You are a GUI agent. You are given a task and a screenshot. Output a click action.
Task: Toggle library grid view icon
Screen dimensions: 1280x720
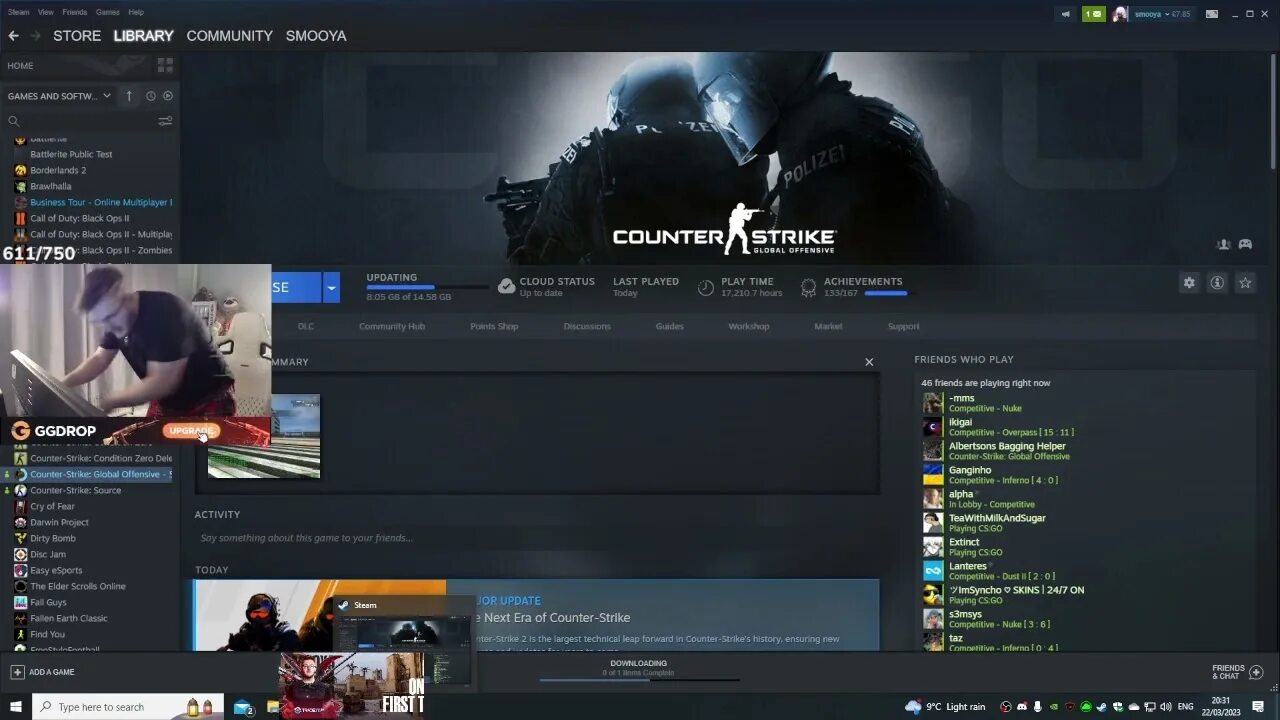(x=165, y=65)
